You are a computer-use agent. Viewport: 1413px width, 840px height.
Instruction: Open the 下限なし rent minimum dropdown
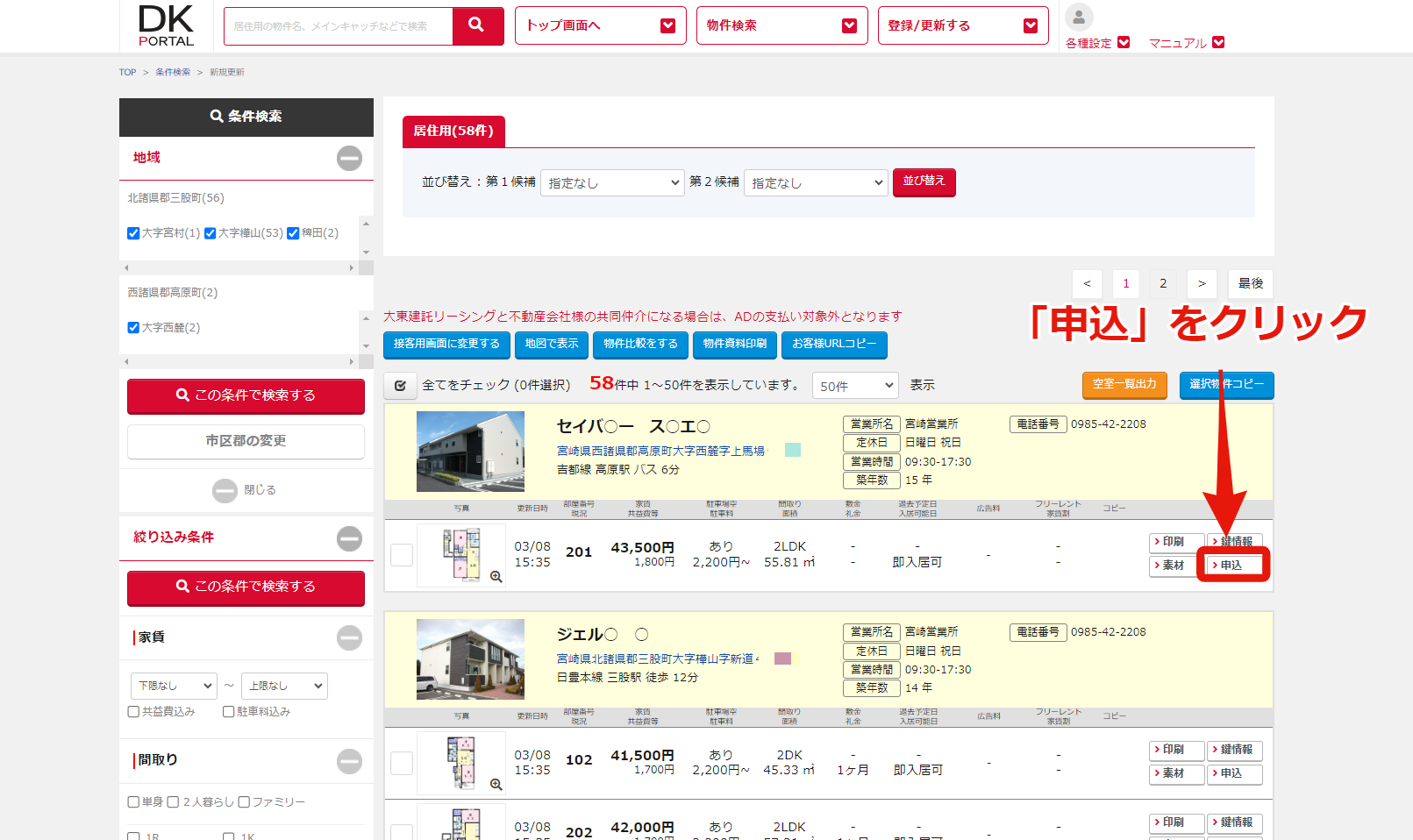tap(174, 686)
